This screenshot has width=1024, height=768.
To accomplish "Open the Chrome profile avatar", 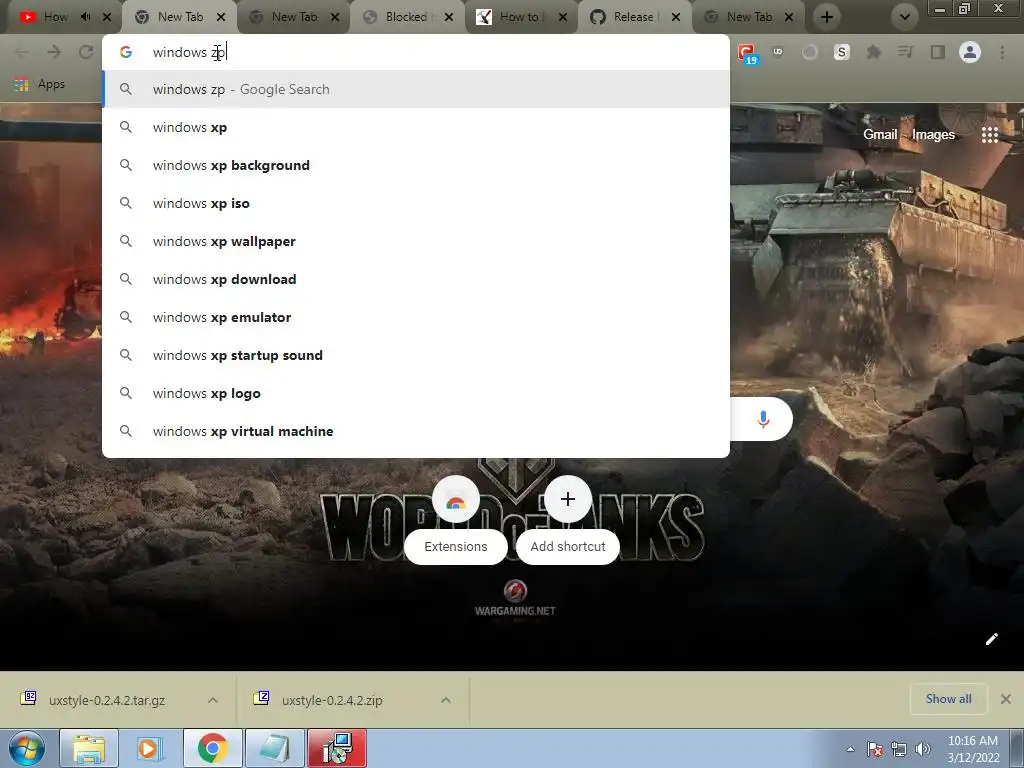I will tap(970, 52).
